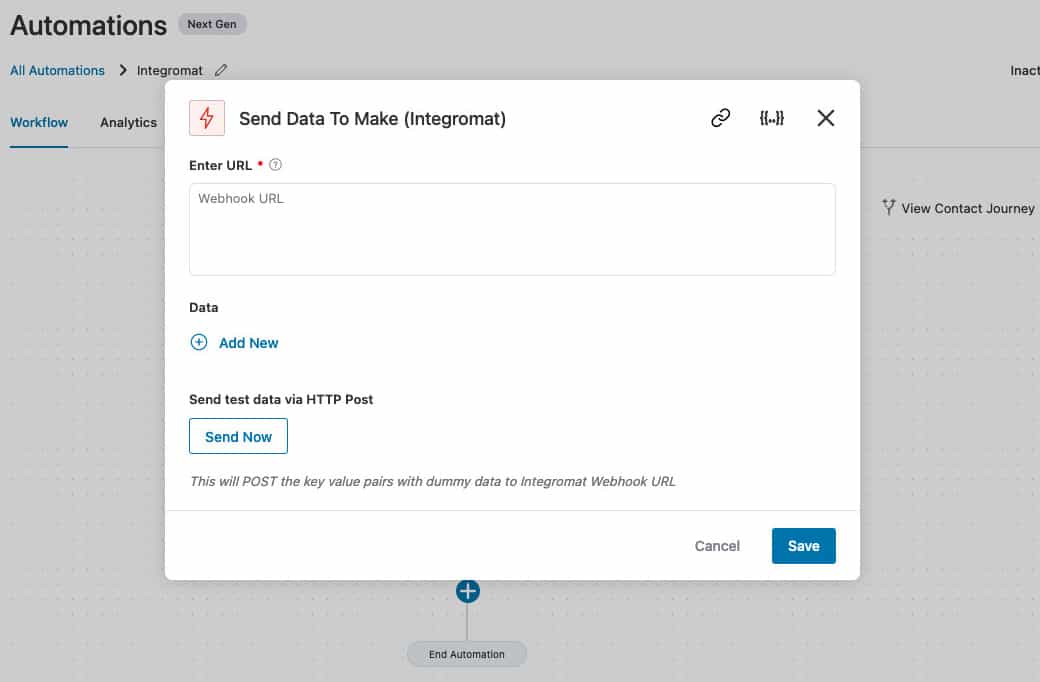Click the blue plus node above End Automation
1040x682 pixels.
tap(468, 591)
